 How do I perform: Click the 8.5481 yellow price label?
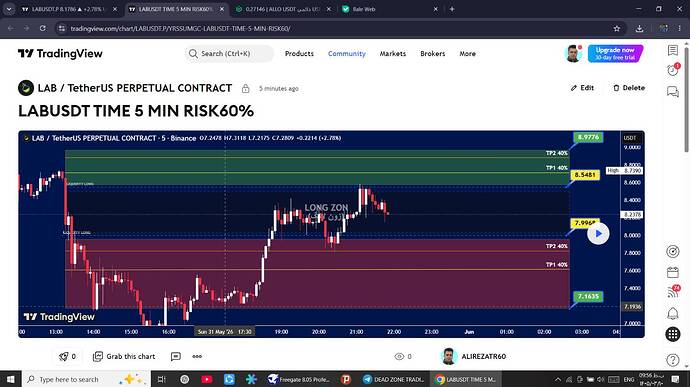[585, 175]
